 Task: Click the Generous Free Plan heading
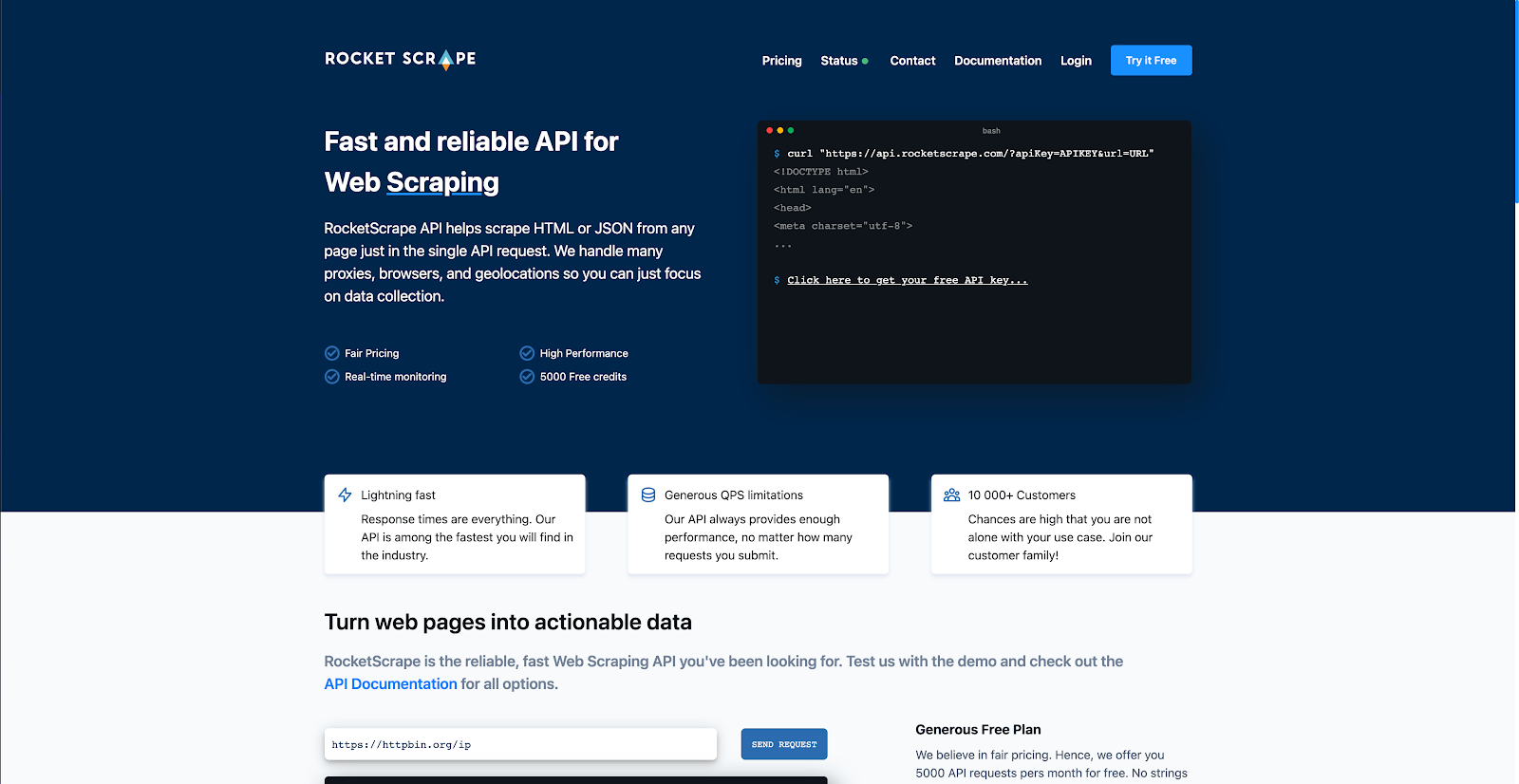[x=978, y=730]
